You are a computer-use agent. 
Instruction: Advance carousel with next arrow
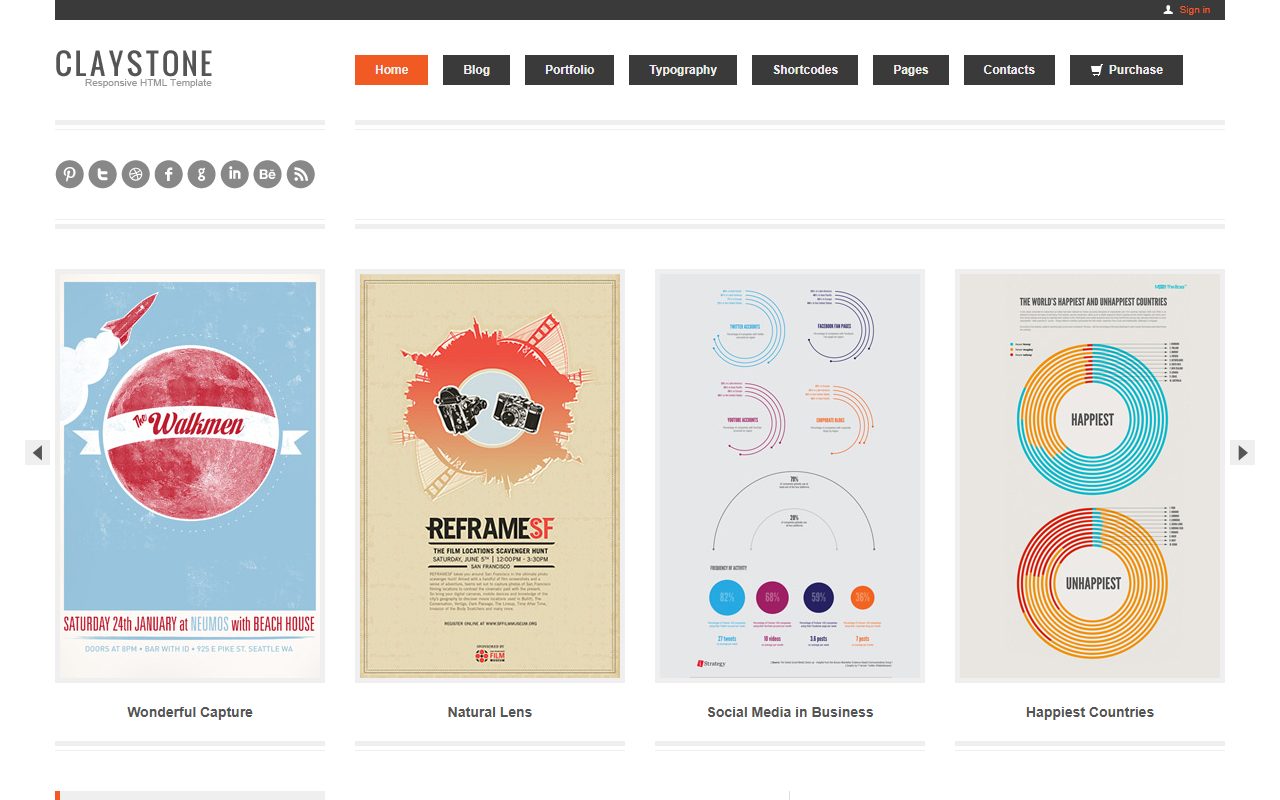click(1242, 452)
